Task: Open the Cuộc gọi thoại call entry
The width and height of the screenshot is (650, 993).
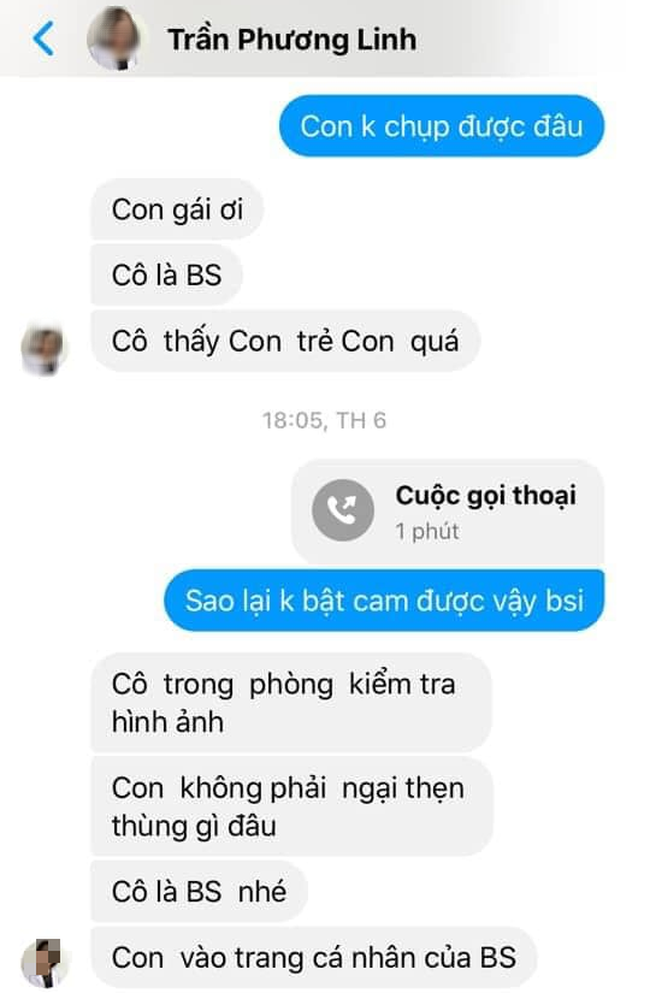Action: coord(448,512)
